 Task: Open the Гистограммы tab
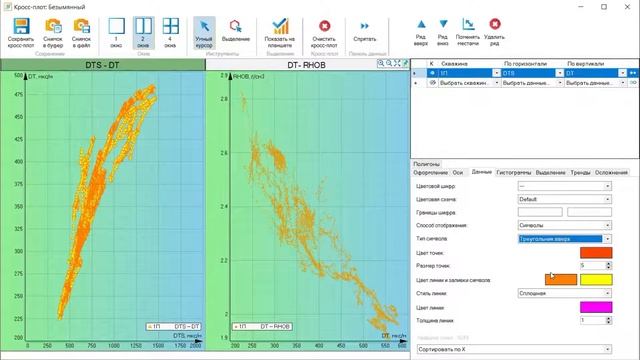pos(513,173)
